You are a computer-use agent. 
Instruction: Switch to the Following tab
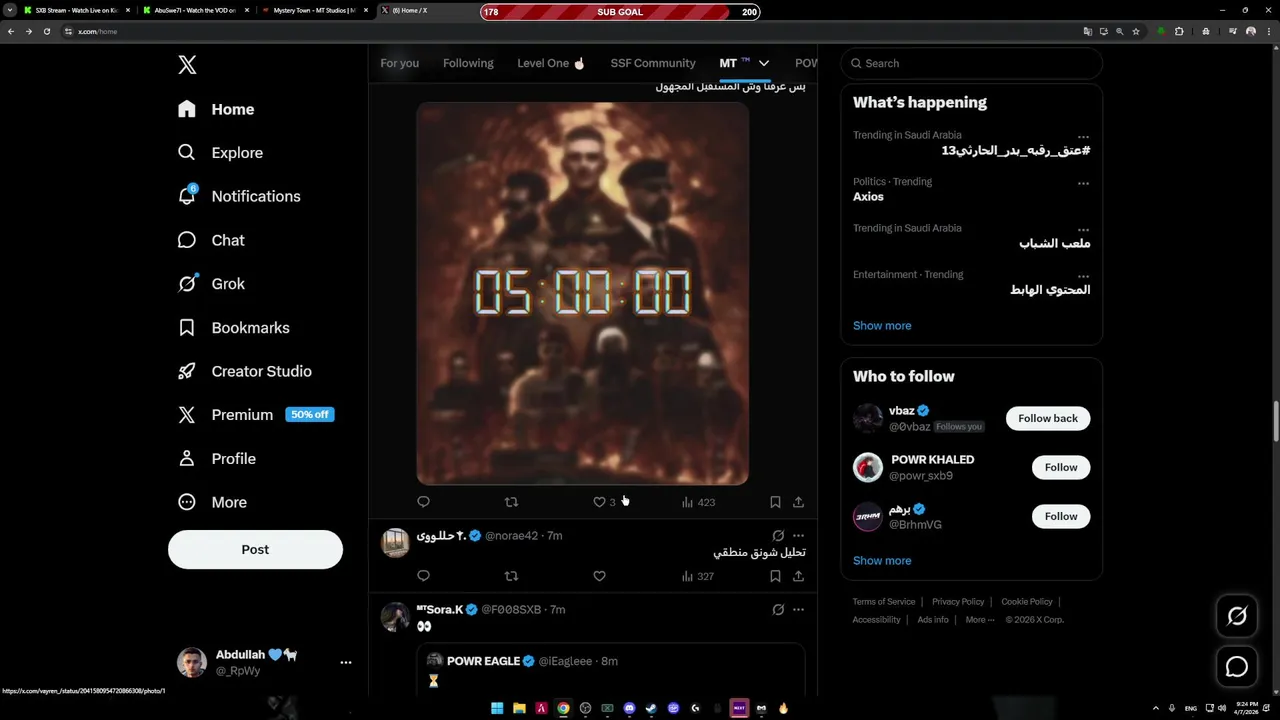pos(468,63)
